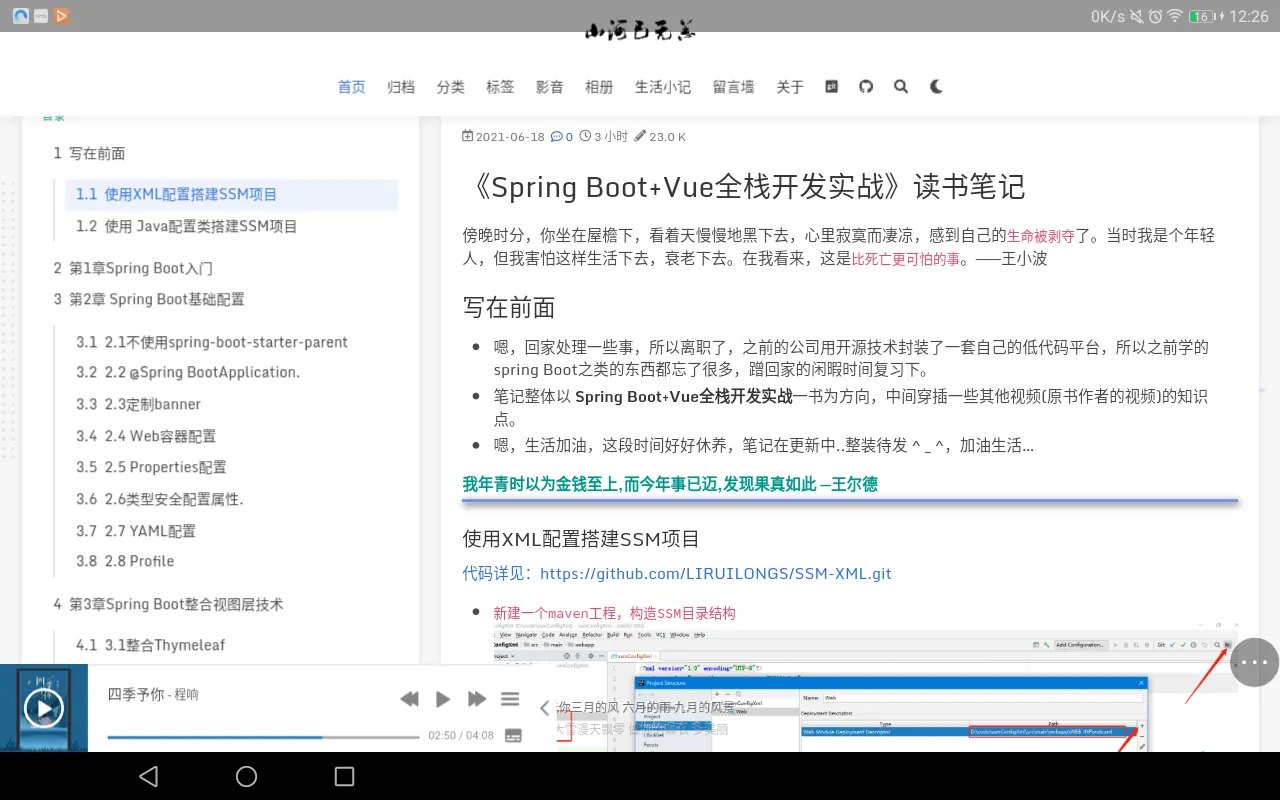The height and width of the screenshot is (800, 1280).
Task: Open the 相册 menu item
Action: [x=599, y=87]
